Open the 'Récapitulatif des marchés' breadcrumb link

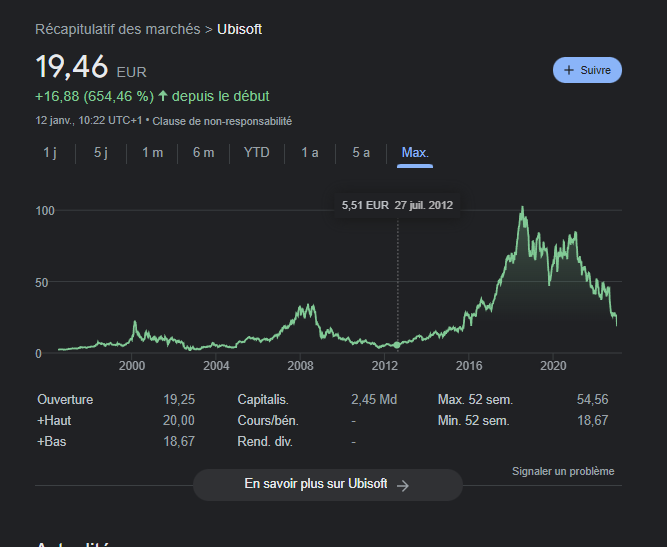117,29
